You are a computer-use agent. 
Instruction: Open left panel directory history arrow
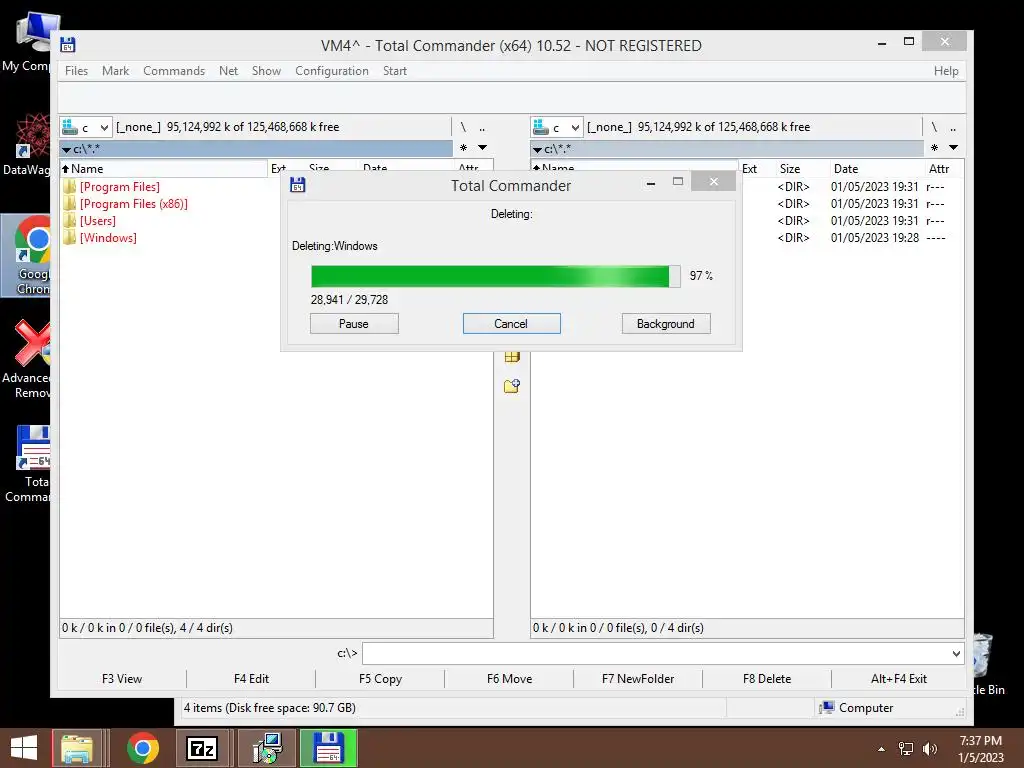pos(483,148)
